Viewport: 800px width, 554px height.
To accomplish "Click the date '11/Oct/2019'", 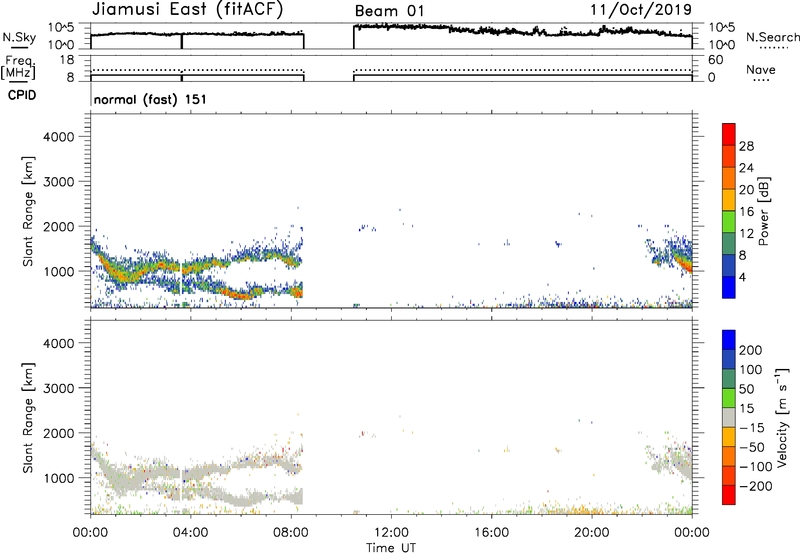I will (x=641, y=9).
